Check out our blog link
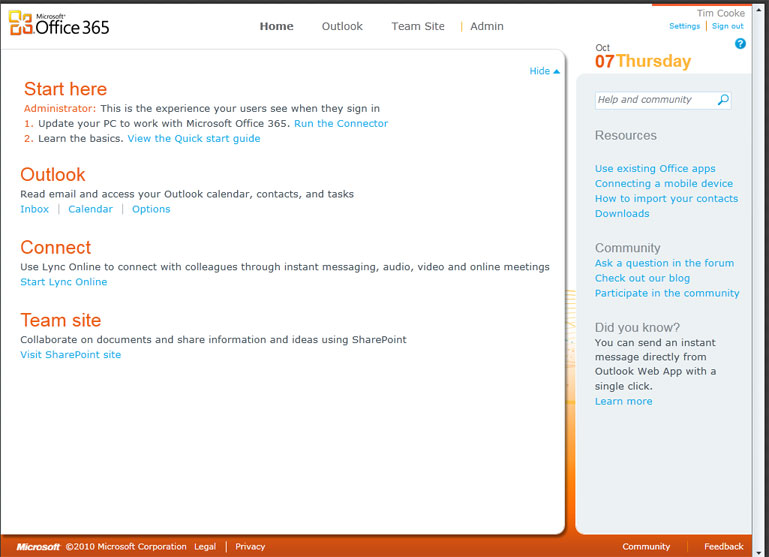Image resolution: width=769 pixels, height=557 pixels. pos(642,278)
